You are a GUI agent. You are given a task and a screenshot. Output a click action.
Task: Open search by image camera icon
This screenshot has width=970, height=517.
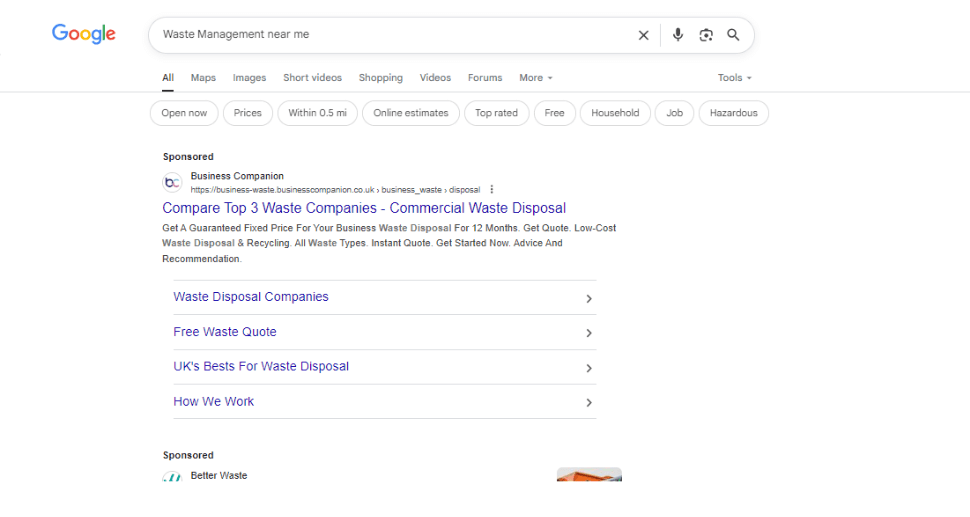pos(706,35)
